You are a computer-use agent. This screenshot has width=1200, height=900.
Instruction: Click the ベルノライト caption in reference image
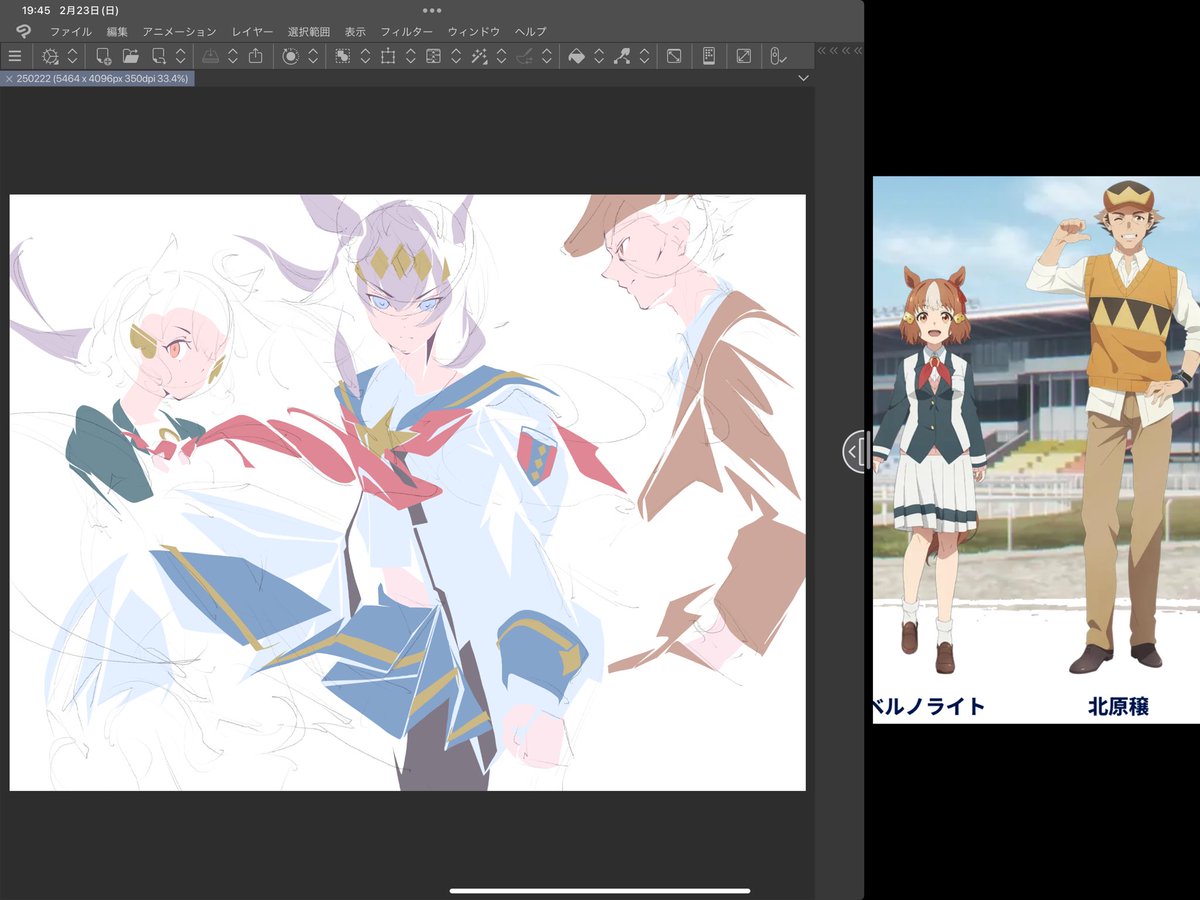[929, 707]
